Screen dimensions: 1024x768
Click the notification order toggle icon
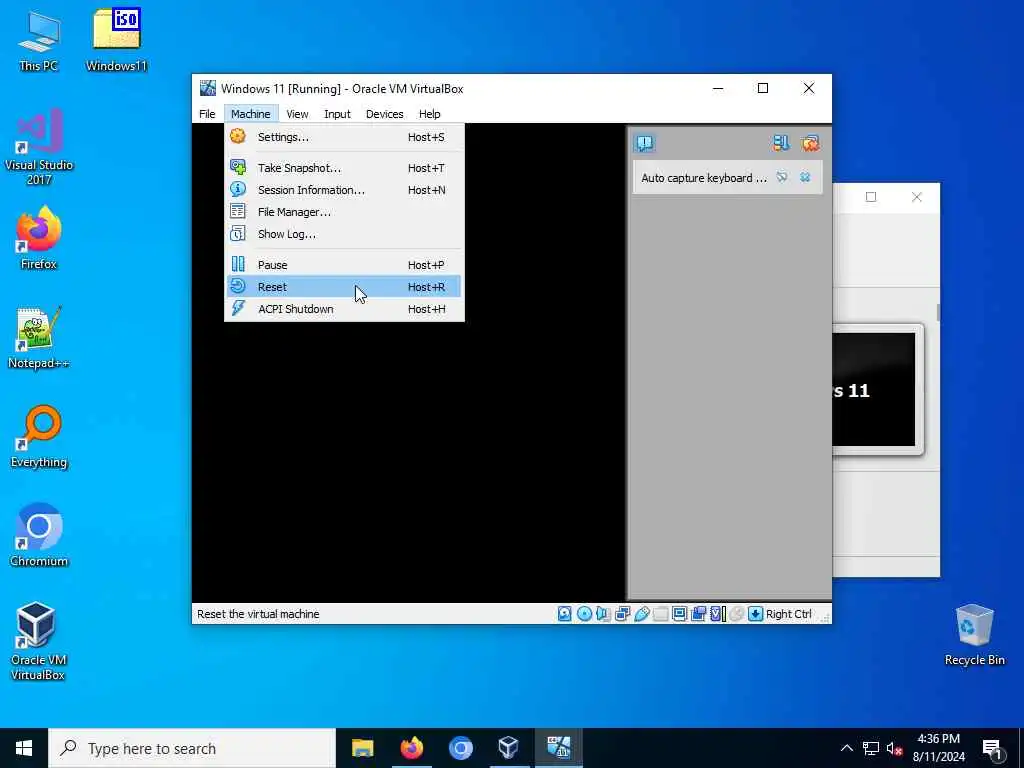point(781,143)
